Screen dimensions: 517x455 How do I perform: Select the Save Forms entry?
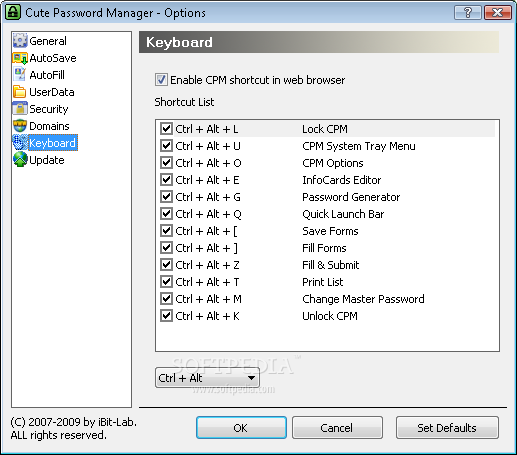pos(330,231)
